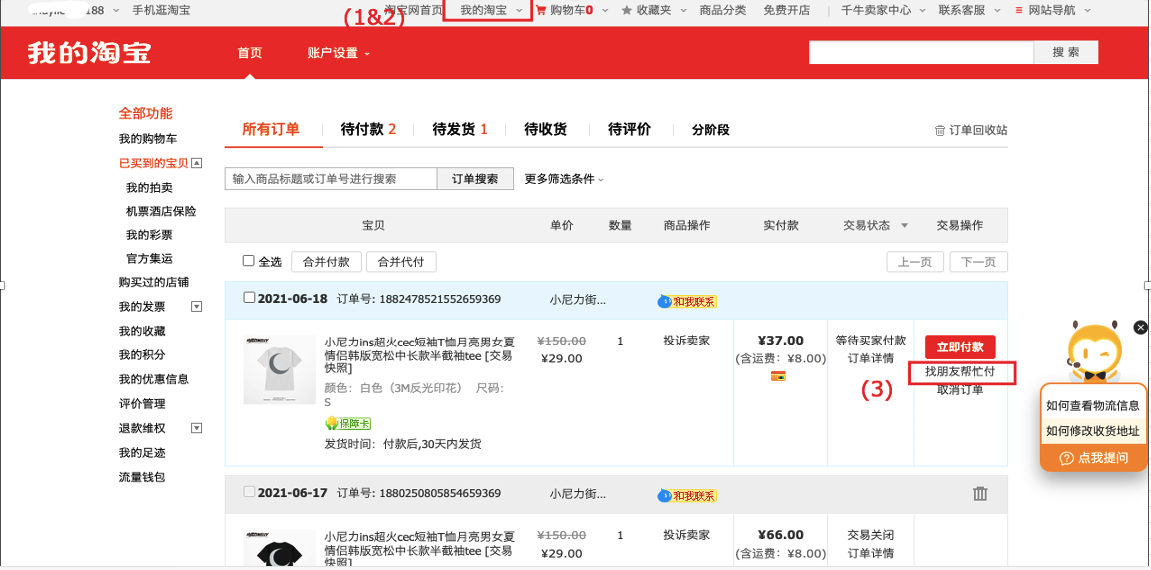Click the payment card icon under ¥37.00

(777, 376)
